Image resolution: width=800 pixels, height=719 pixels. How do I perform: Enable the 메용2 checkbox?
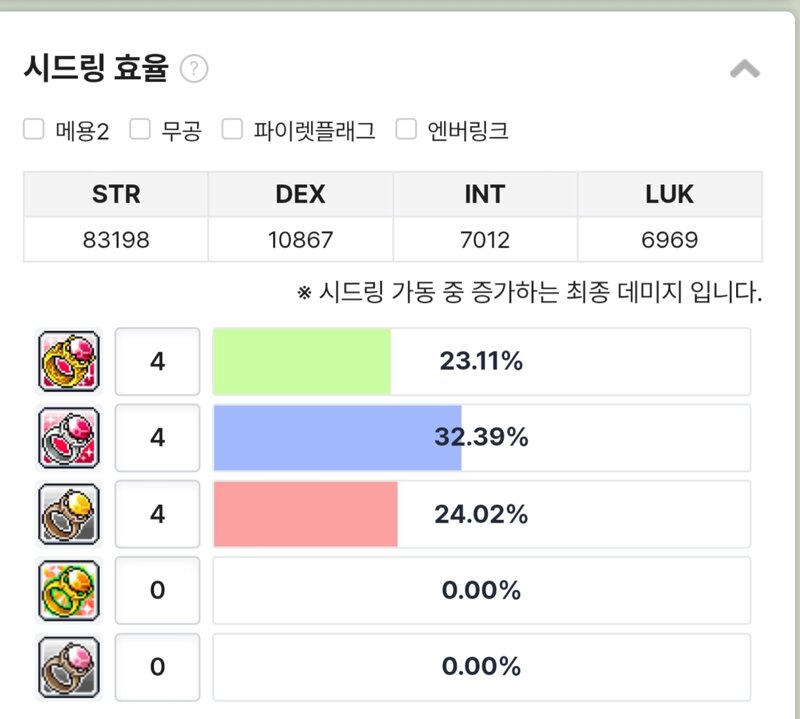pyautogui.click(x=34, y=129)
